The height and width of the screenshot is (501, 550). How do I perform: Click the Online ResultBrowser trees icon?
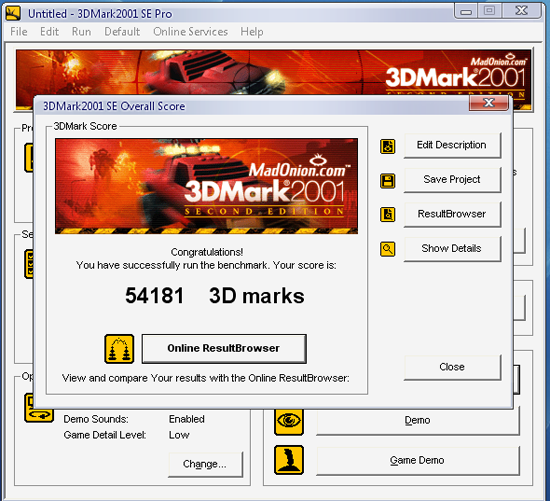click(119, 349)
